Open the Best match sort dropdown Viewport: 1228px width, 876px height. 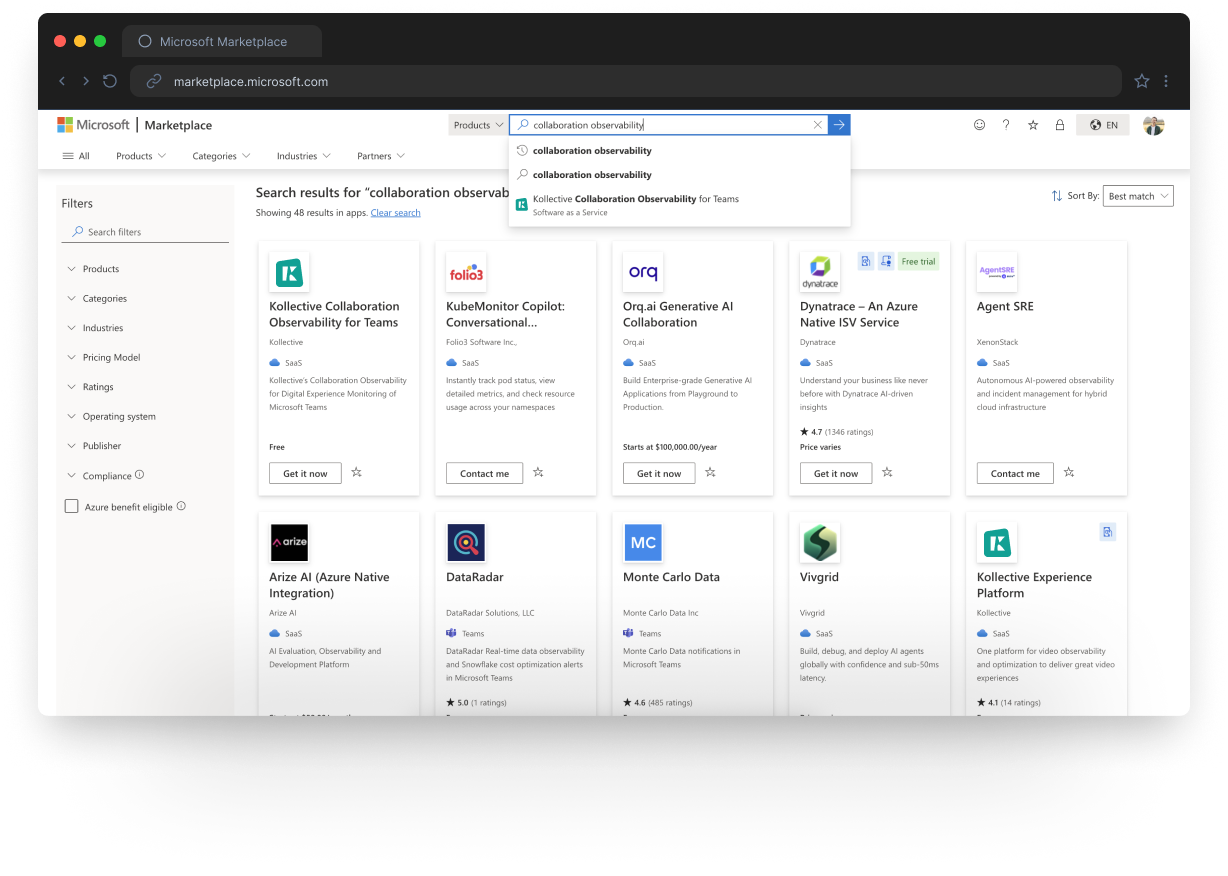point(1139,196)
